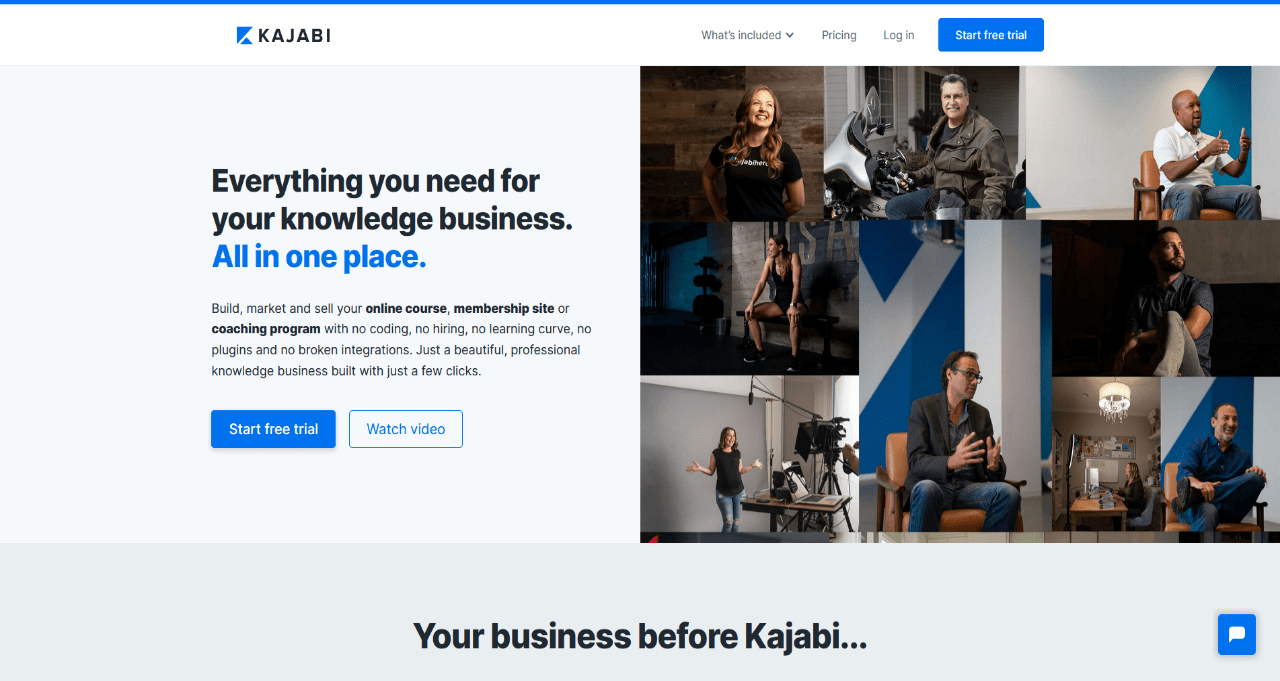Open the Log in link
The image size is (1280, 681).
coord(898,35)
